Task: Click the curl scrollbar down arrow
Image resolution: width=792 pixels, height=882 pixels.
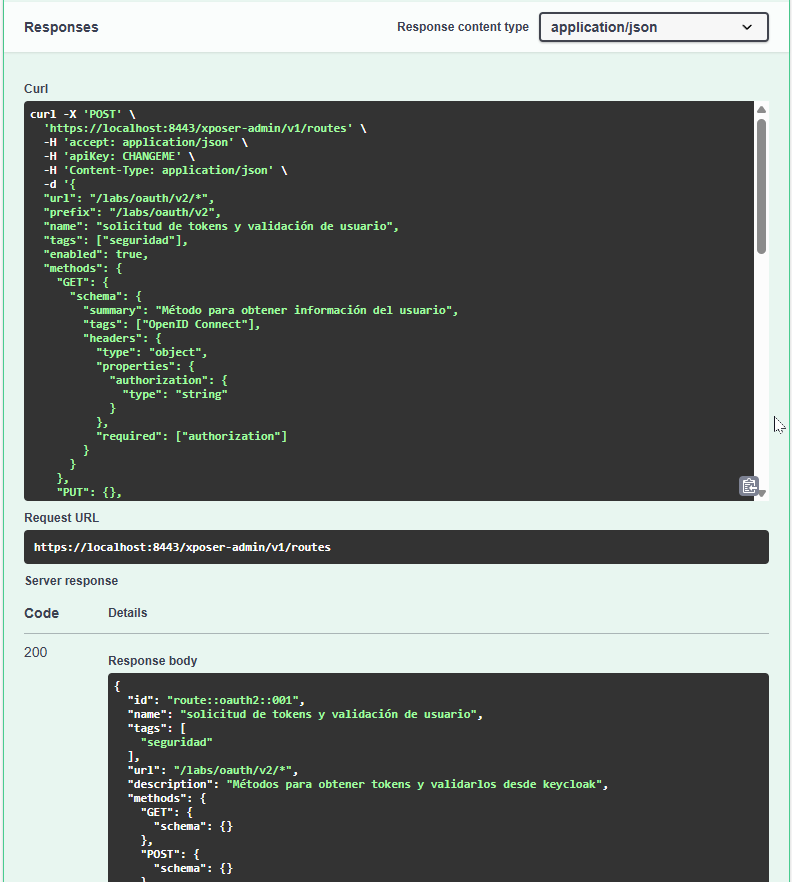Action: 761,493
